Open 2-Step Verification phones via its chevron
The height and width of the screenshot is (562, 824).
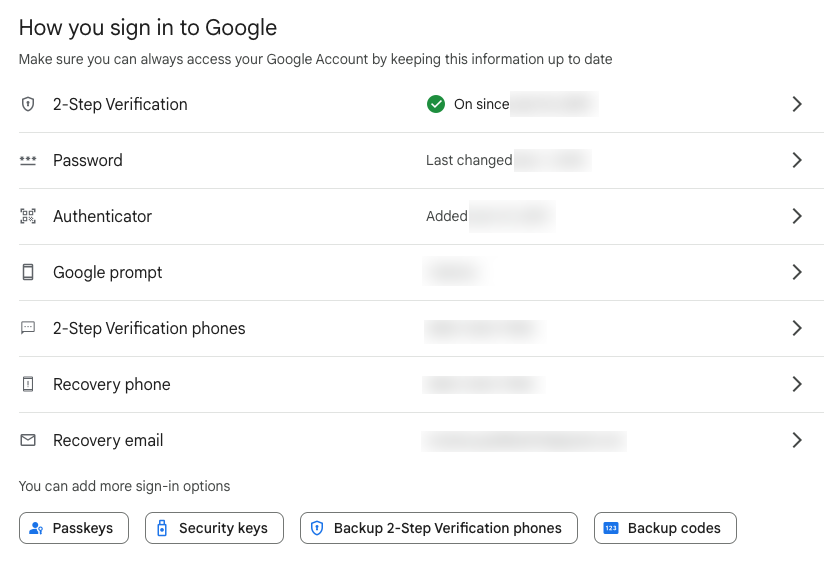tap(797, 328)
